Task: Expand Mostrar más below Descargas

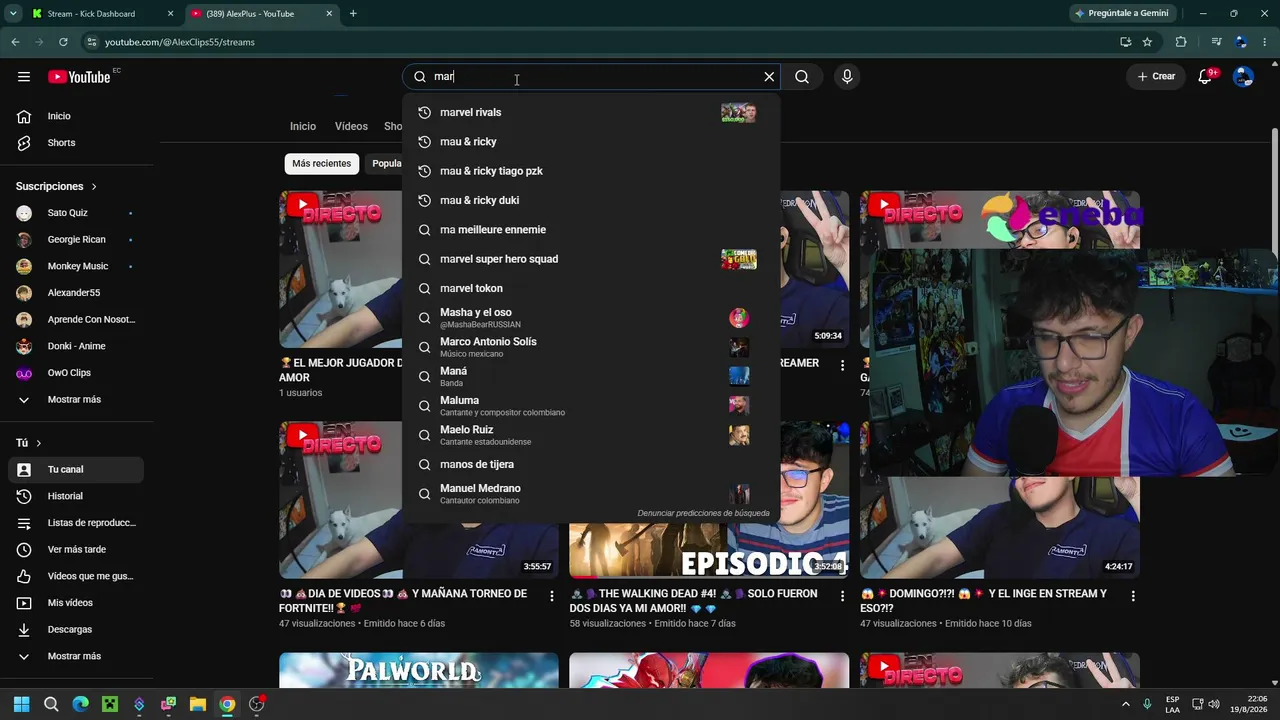Action: pyautogui.click(x=76, y=656)
